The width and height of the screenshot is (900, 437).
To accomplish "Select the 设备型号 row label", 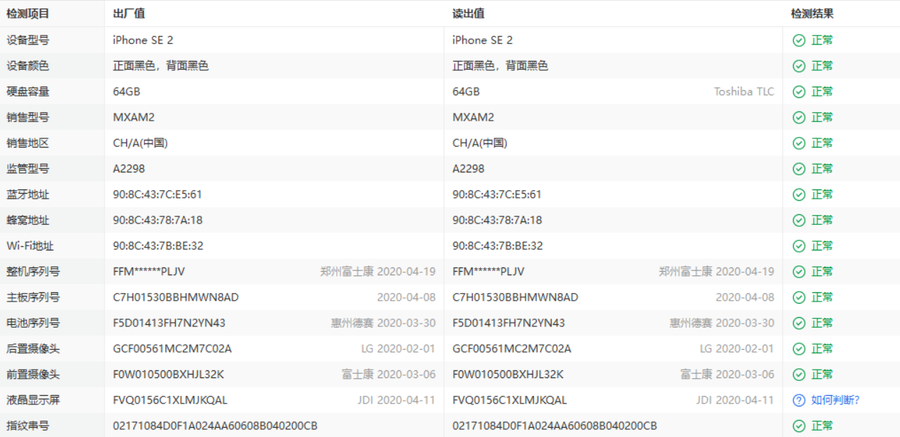I will point(28,40).
